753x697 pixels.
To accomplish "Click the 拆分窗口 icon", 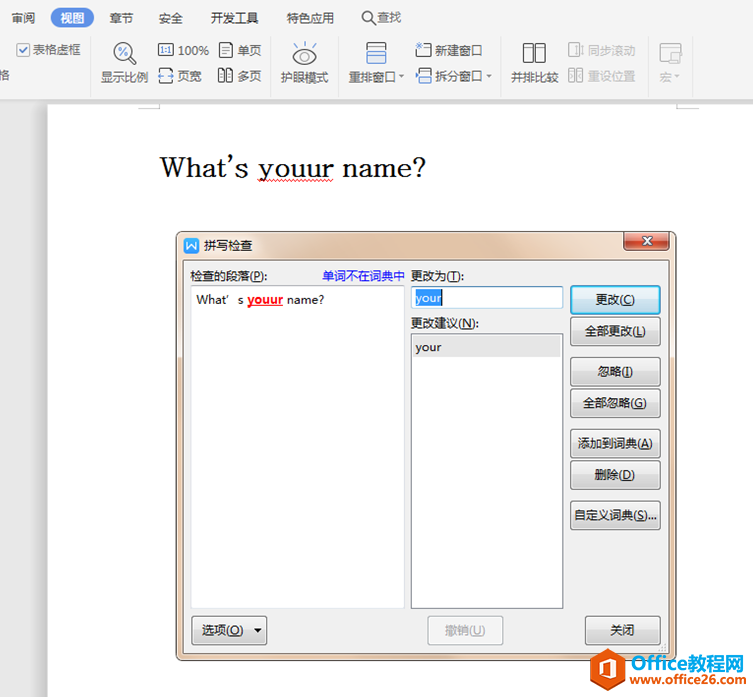I will pyautogui.click(x=424, y=76).
